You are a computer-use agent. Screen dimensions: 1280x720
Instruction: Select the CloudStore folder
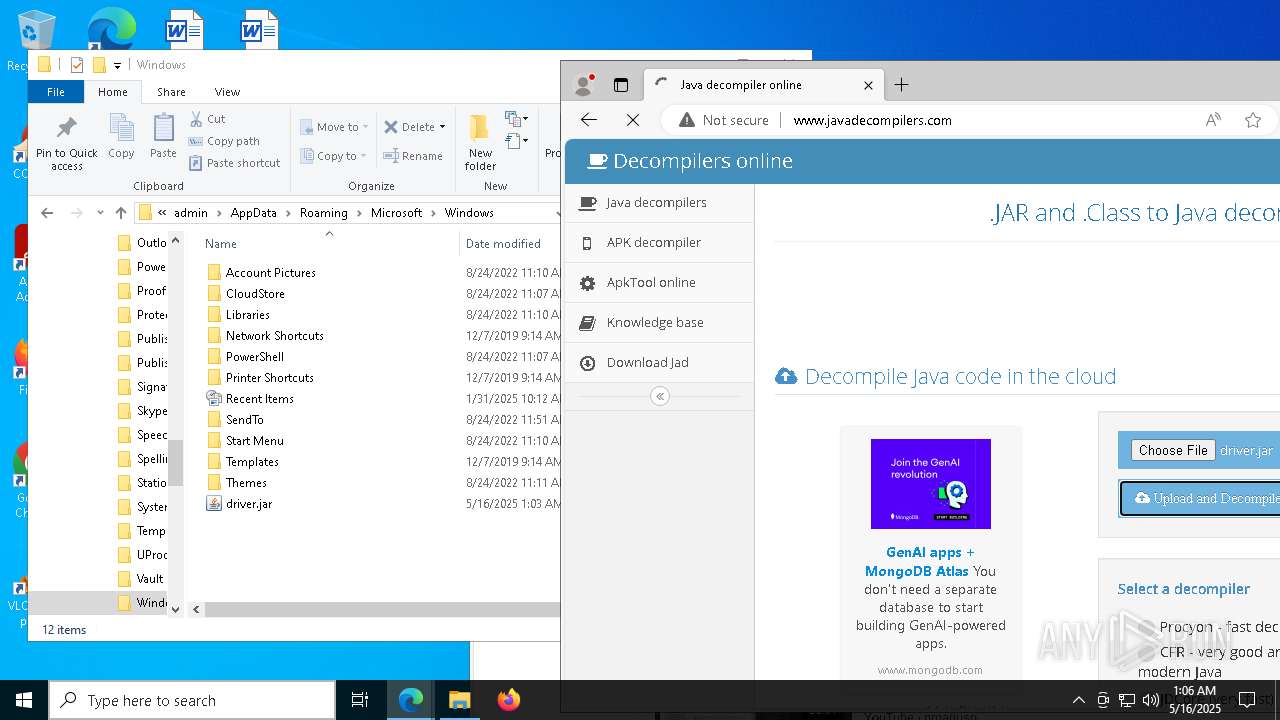[255, 294]
